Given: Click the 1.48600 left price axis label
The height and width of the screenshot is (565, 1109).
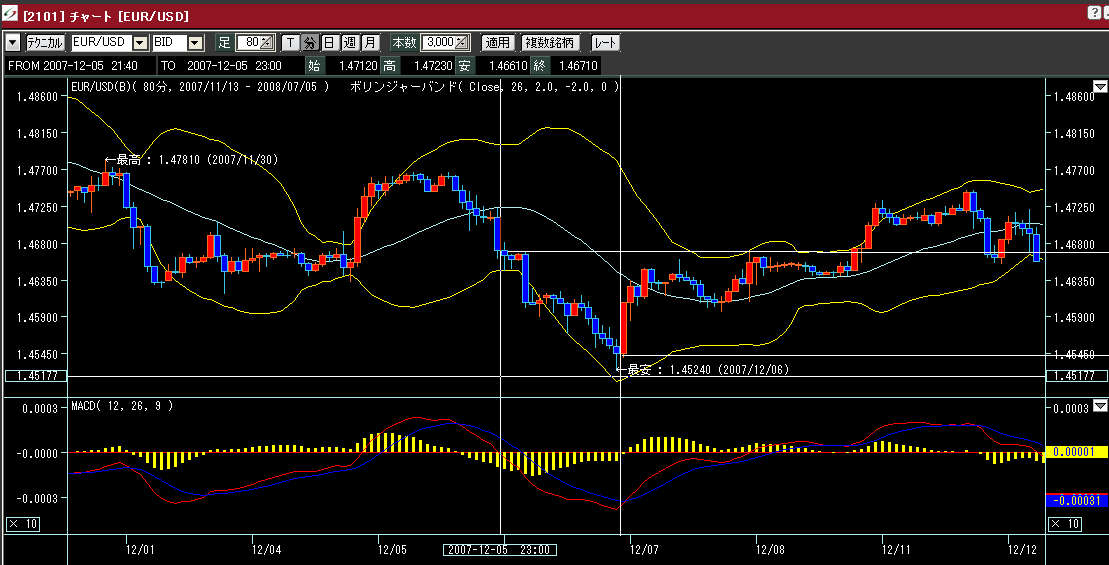Looking at the screenshot, I should pos(36,97).
